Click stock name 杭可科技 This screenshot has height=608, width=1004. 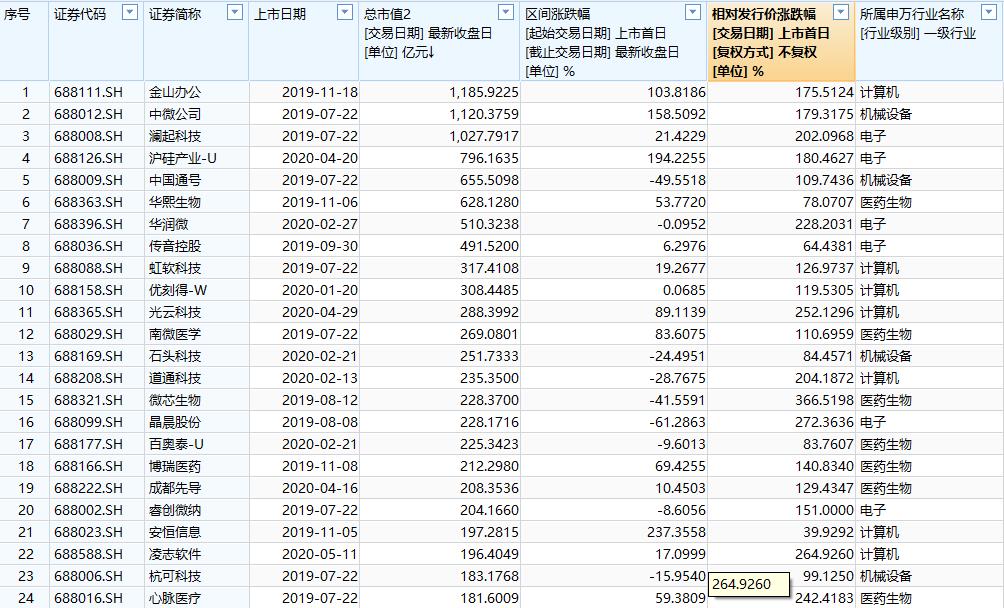tap(175, 576)
